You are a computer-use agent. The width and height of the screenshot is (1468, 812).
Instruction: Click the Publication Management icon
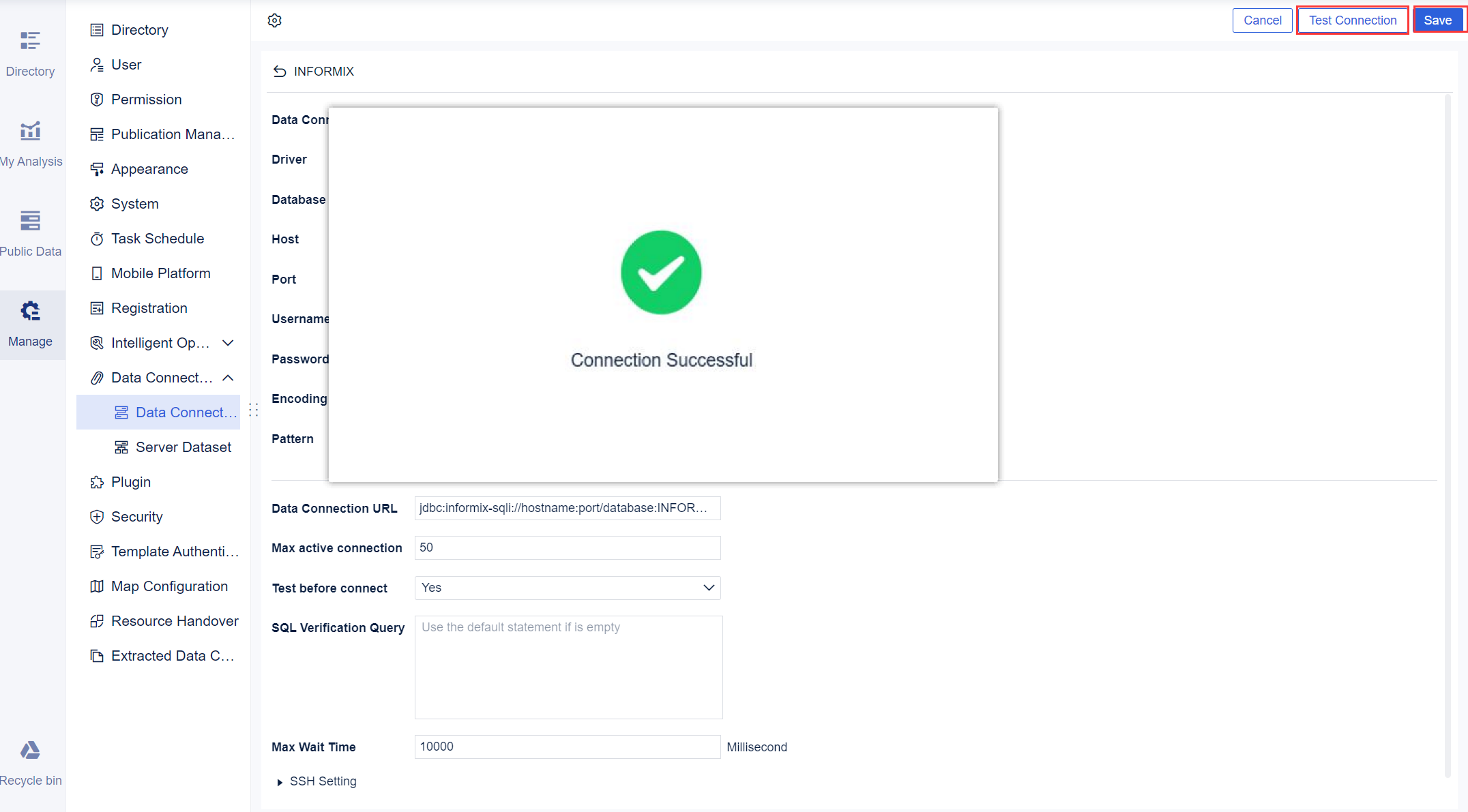[x=97, y=134]
